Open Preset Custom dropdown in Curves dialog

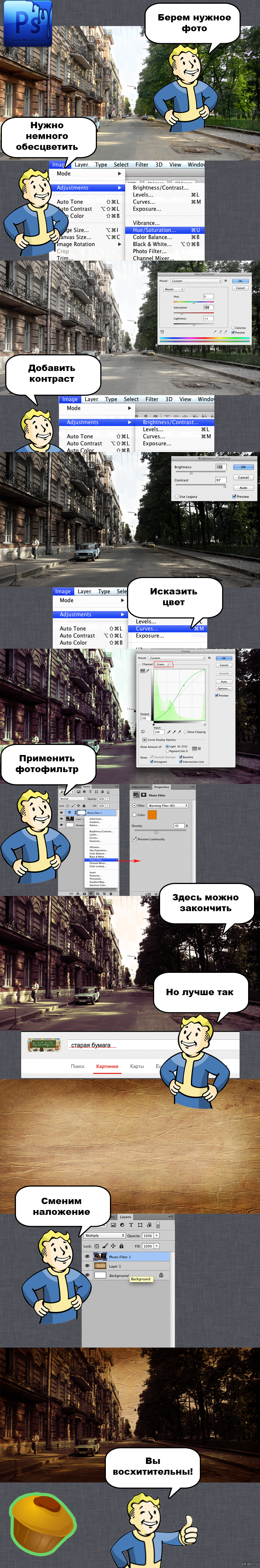[178, 658]
